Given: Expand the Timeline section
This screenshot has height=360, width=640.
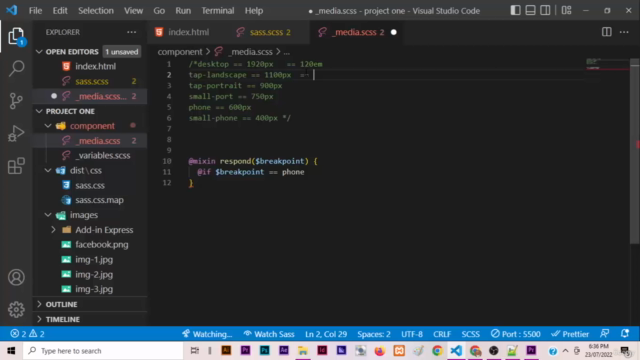Looking at the screenshot, I should pyautogui.click(x=39, y=319).
